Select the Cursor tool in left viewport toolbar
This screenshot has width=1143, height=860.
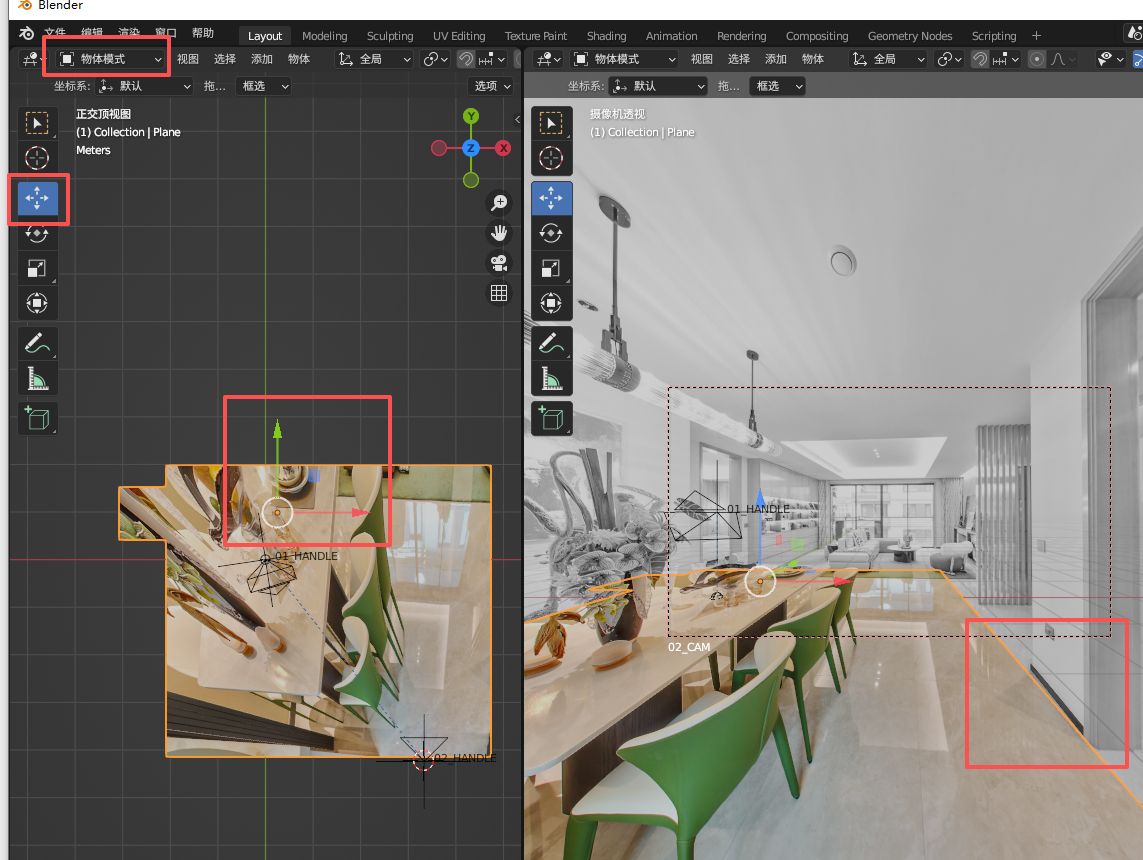pos(37,158)
